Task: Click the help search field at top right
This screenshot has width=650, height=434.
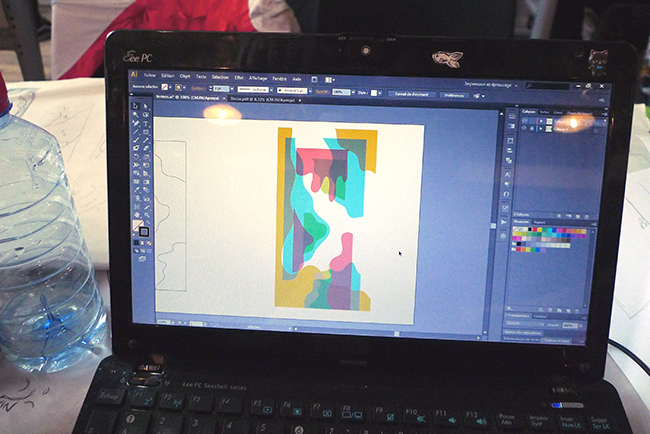Action: pos(548,86)
